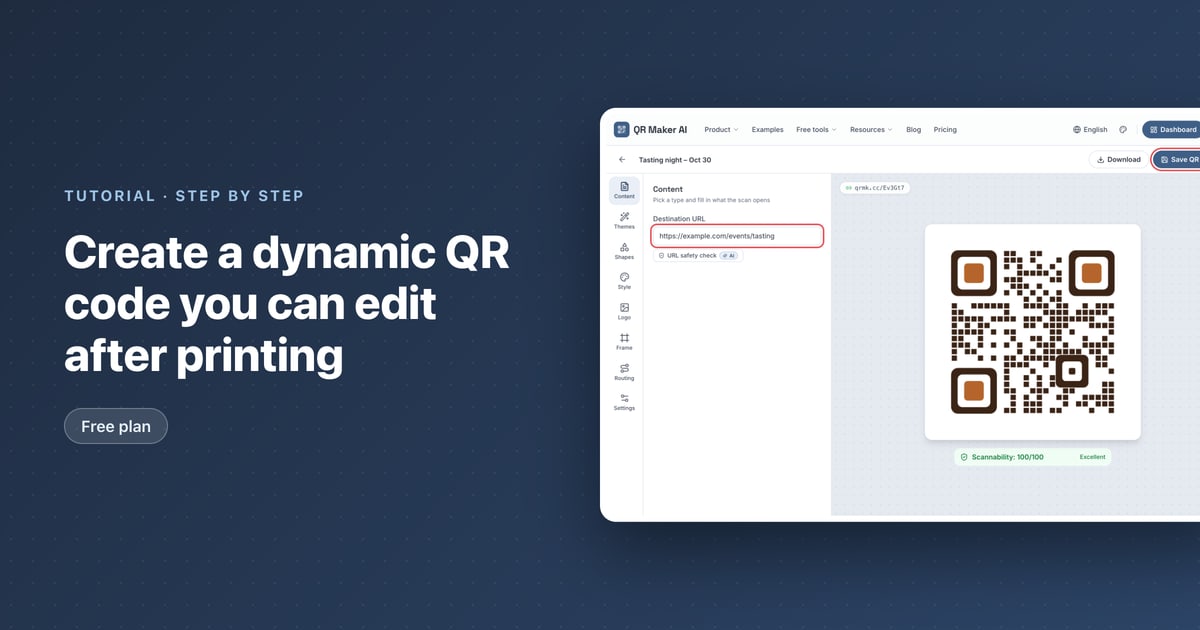The height and width of the screenshot is (630, 1200).
Task: Click the QR Maker AI logo icon
Action: click(622, 129)
